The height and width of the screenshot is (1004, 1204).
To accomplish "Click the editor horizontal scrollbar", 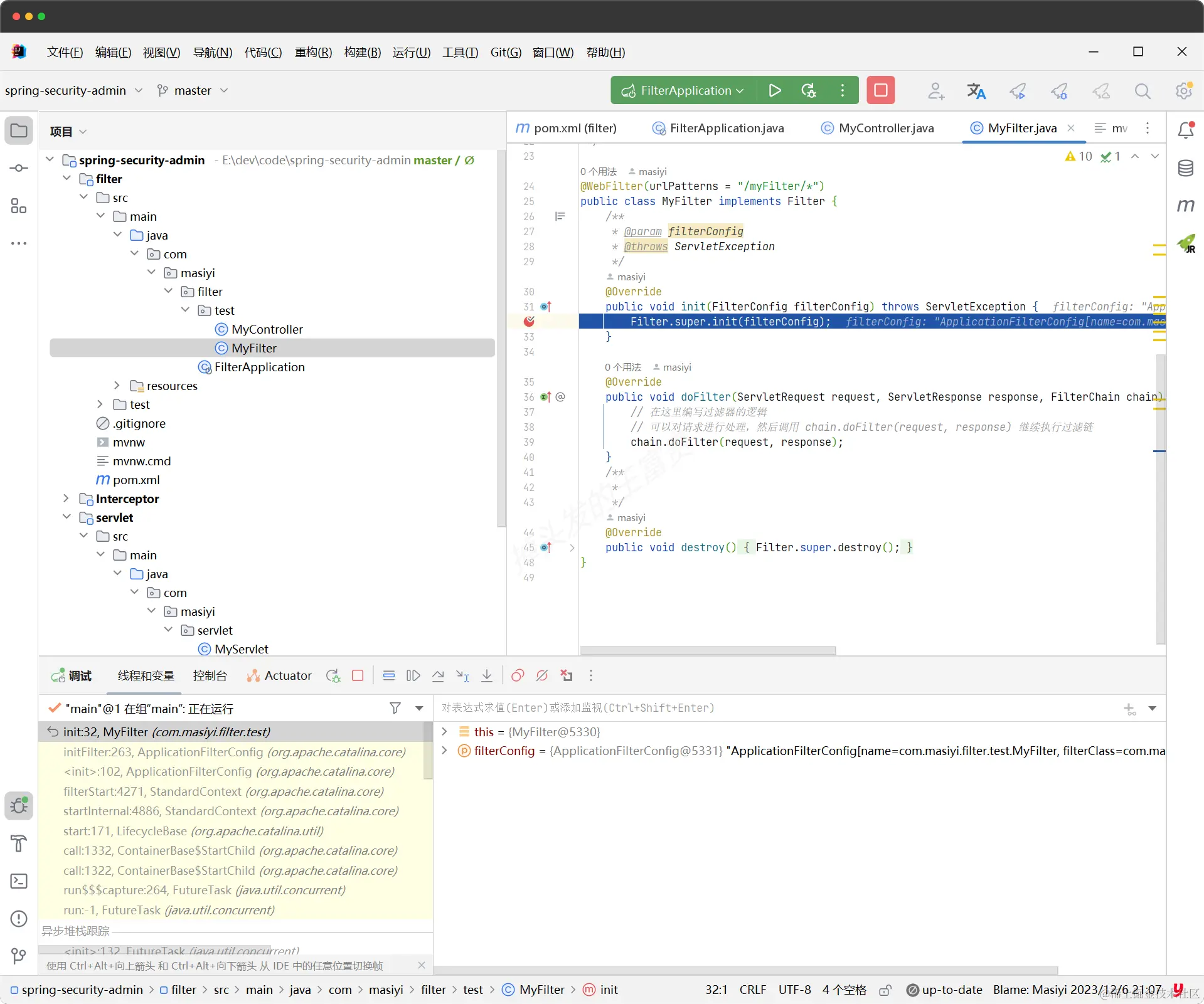I will [708, 650].
